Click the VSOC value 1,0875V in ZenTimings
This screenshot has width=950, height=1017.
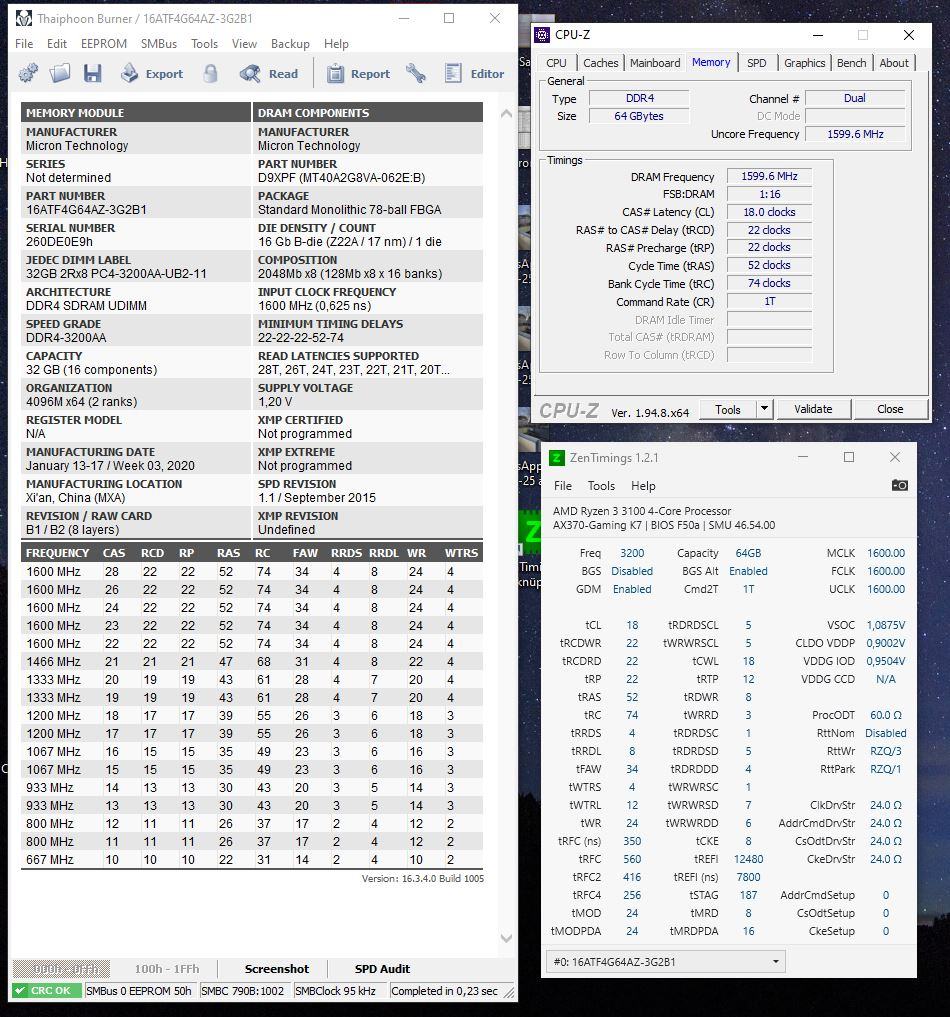(x=886, y=625)
